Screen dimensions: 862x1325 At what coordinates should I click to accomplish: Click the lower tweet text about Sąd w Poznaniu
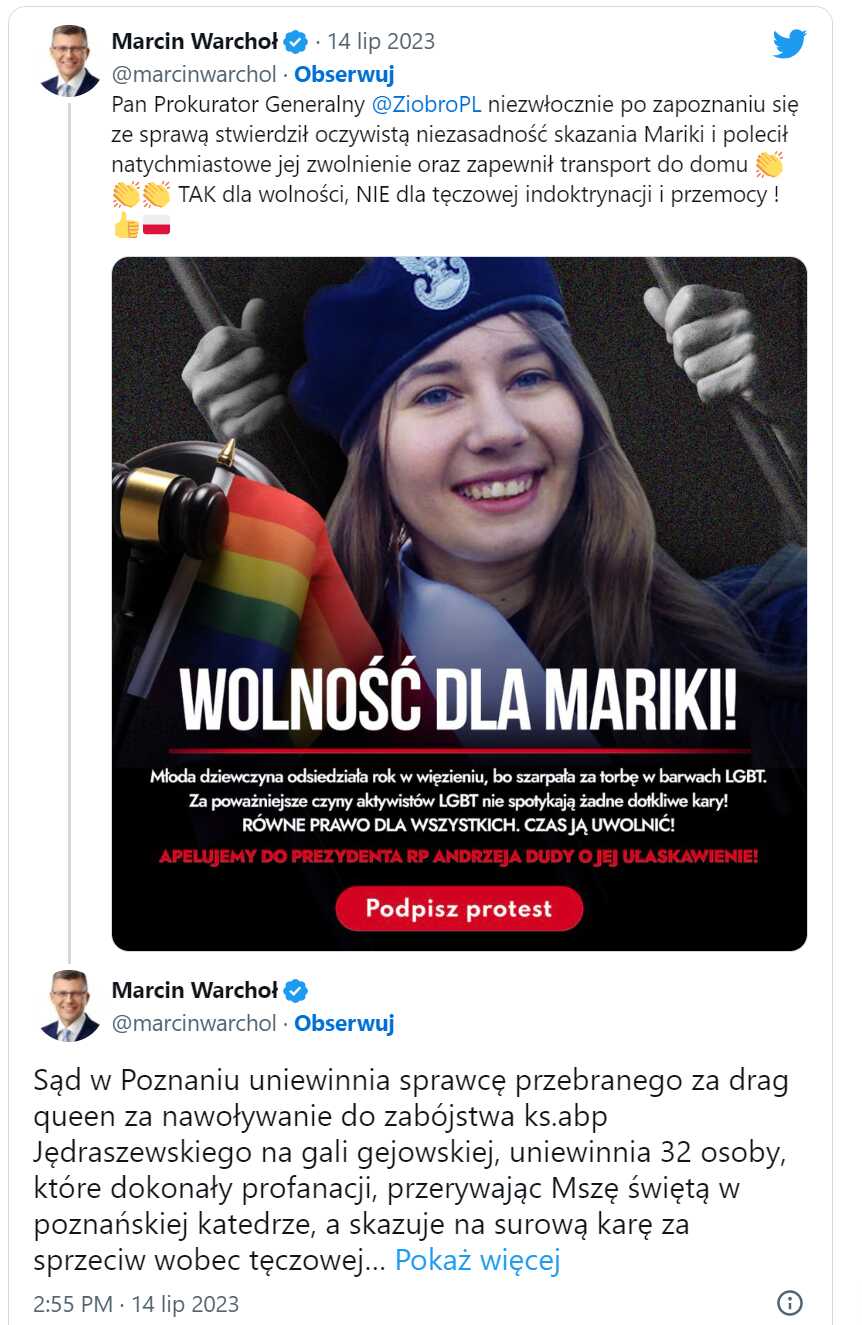[410, 1171]
